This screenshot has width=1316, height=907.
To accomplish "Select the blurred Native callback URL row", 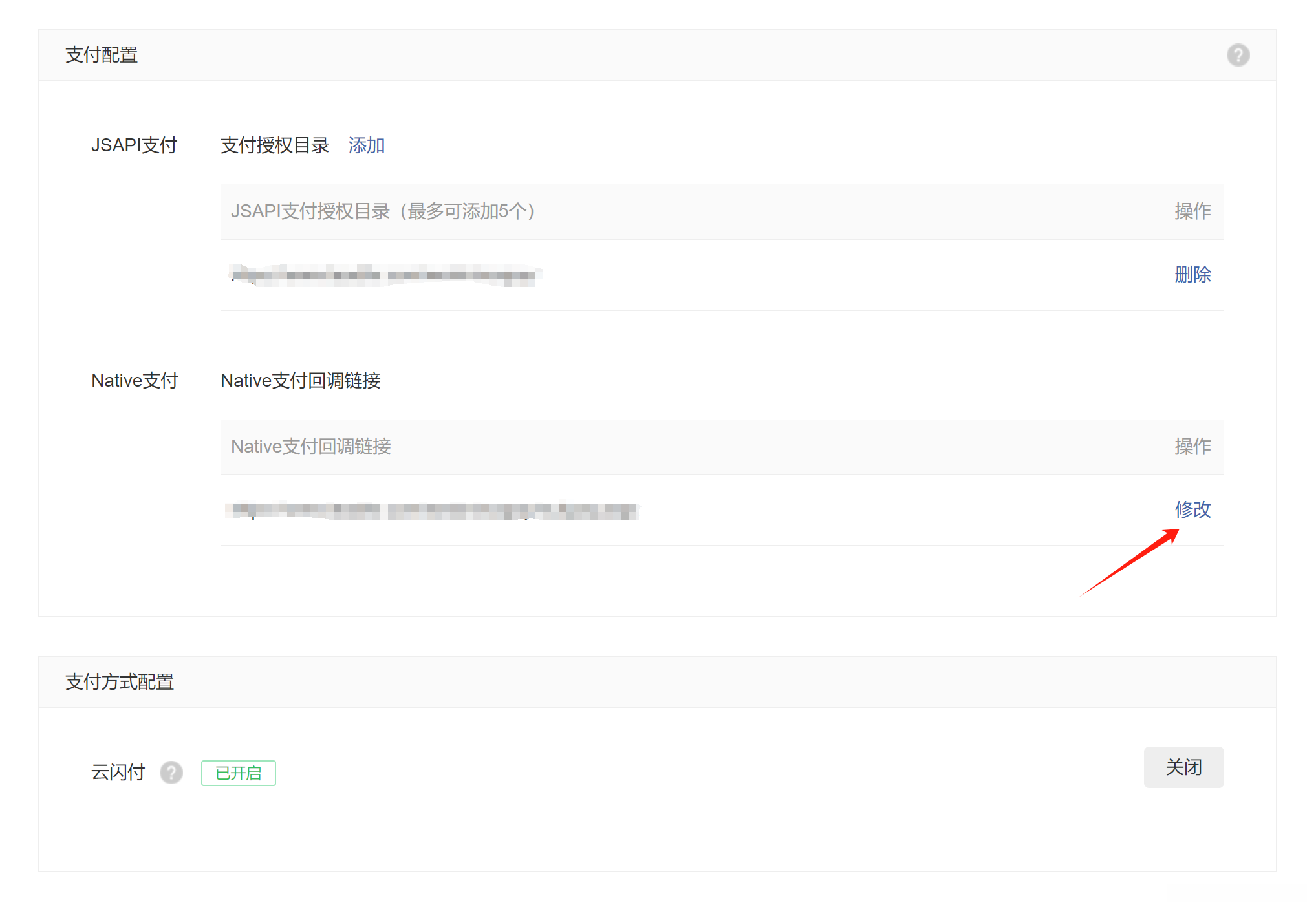I will (431, 511).
